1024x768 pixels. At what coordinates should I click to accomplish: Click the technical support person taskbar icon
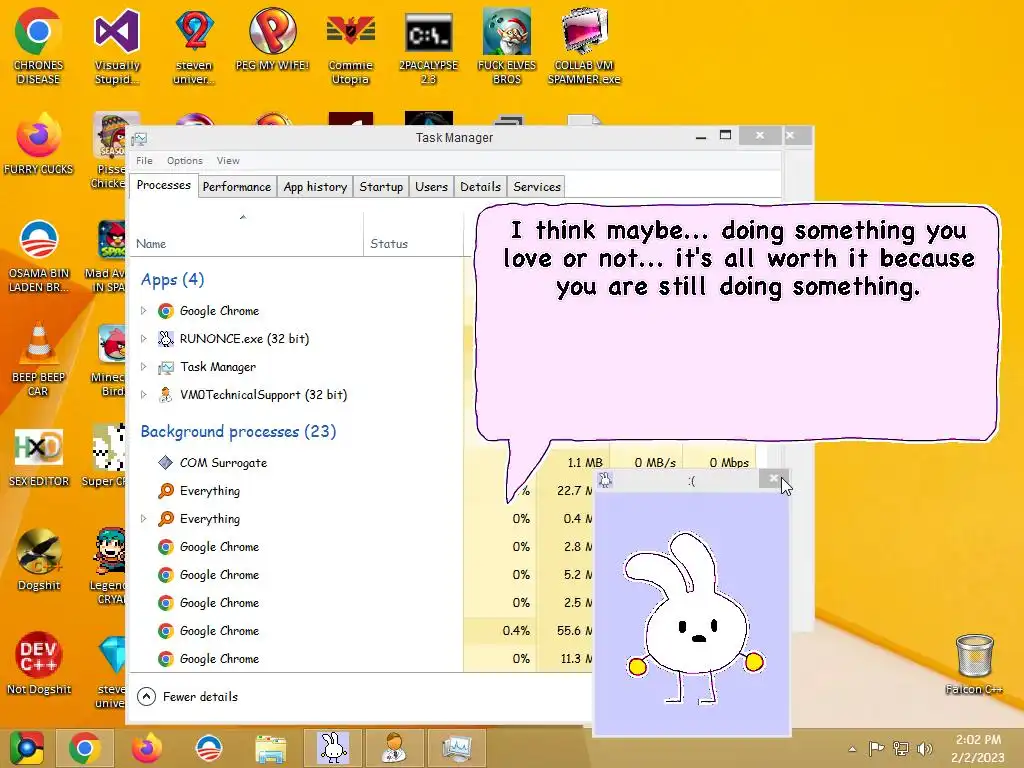tap(394, 748)
